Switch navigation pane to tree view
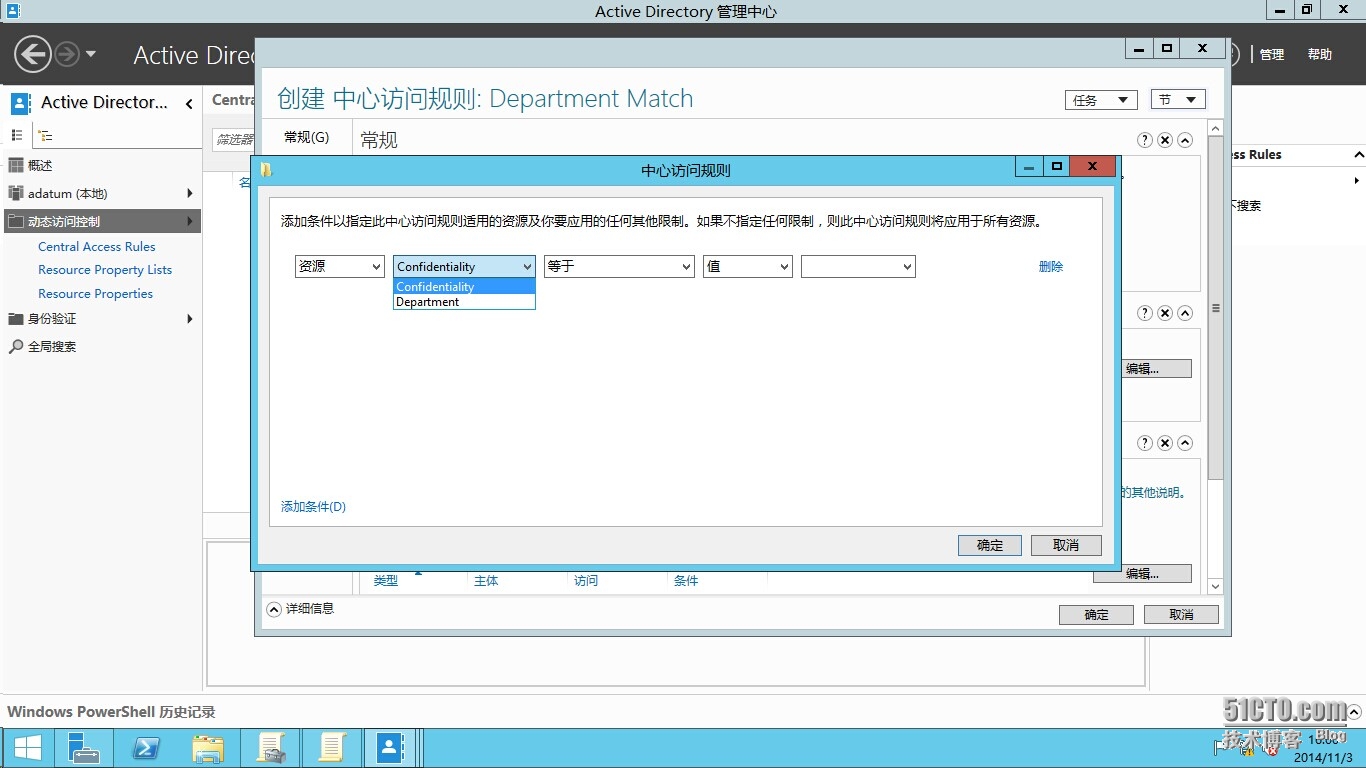Screen dimensions: 1366x768 pos(45,135)
